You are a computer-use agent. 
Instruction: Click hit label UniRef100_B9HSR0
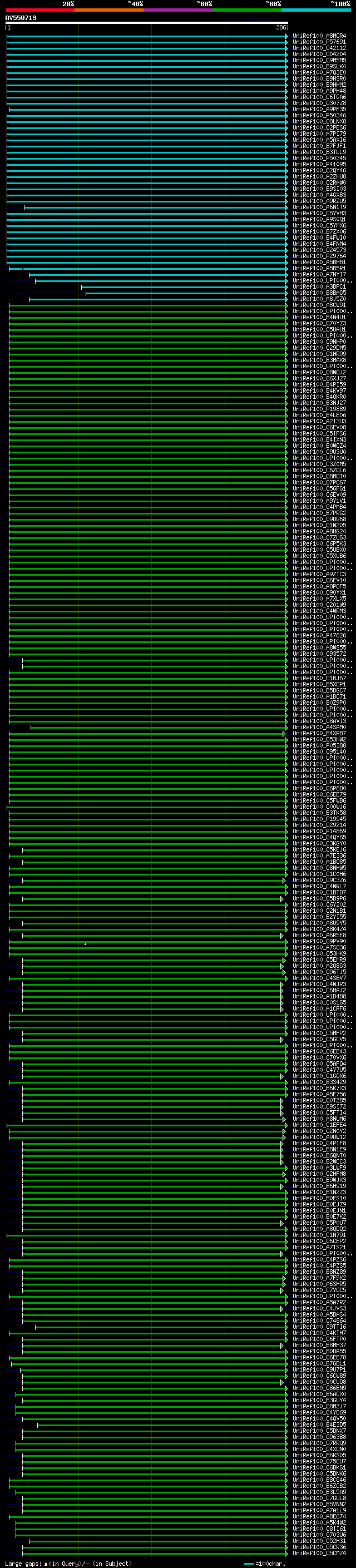pyautogui.click(x=319, y=78)
